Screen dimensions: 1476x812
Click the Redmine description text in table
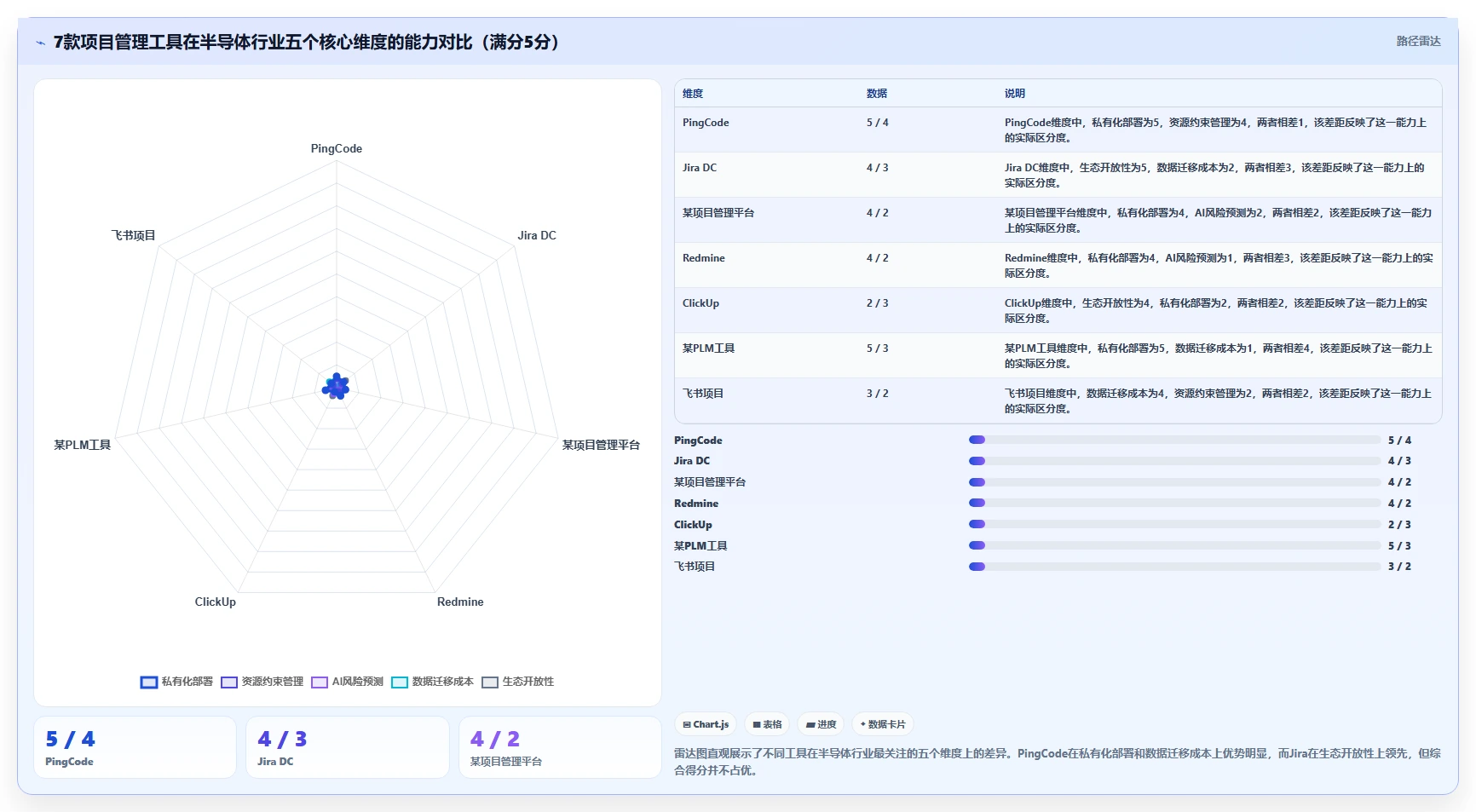pos(1219,266)
